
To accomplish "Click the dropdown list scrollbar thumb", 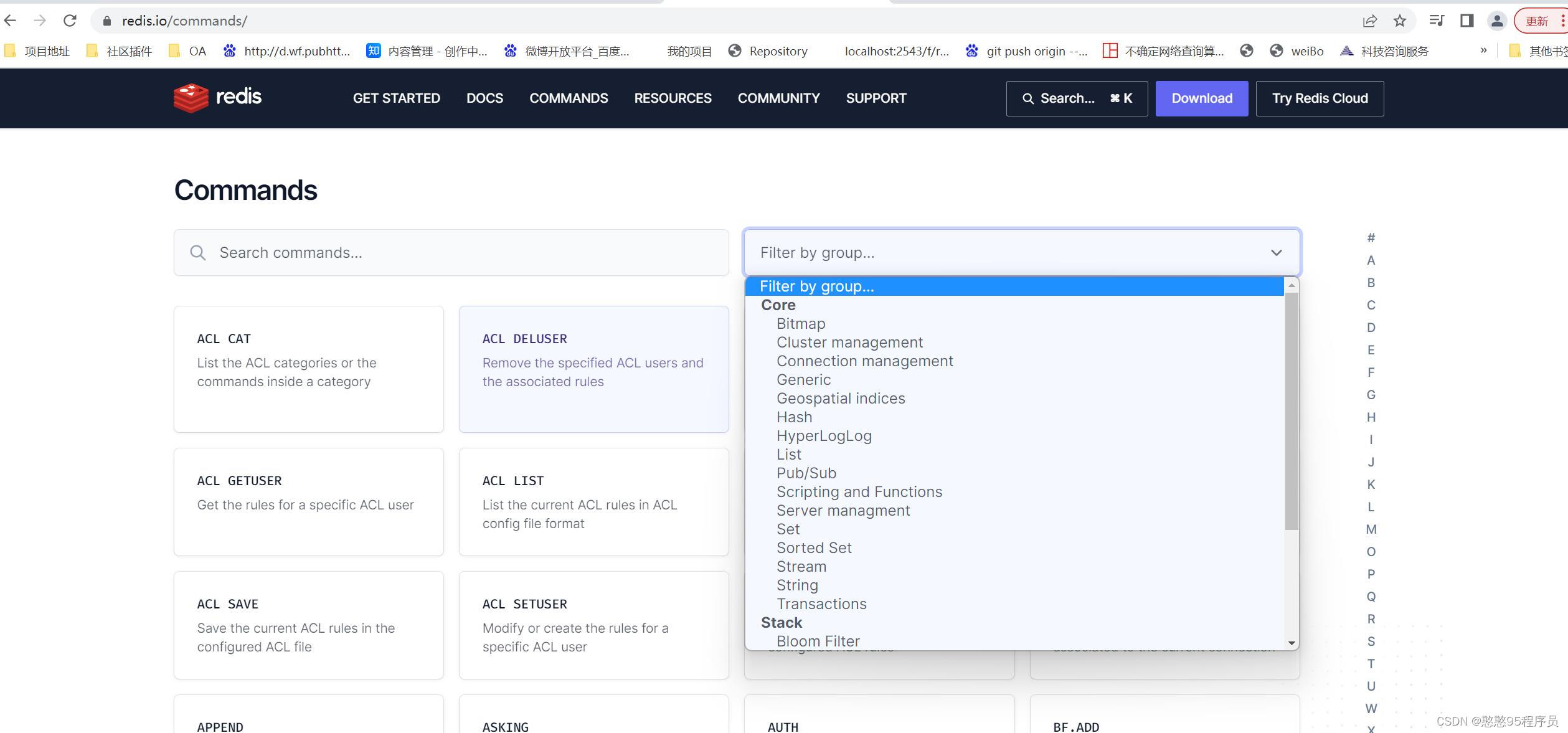I will (1292, 411).
